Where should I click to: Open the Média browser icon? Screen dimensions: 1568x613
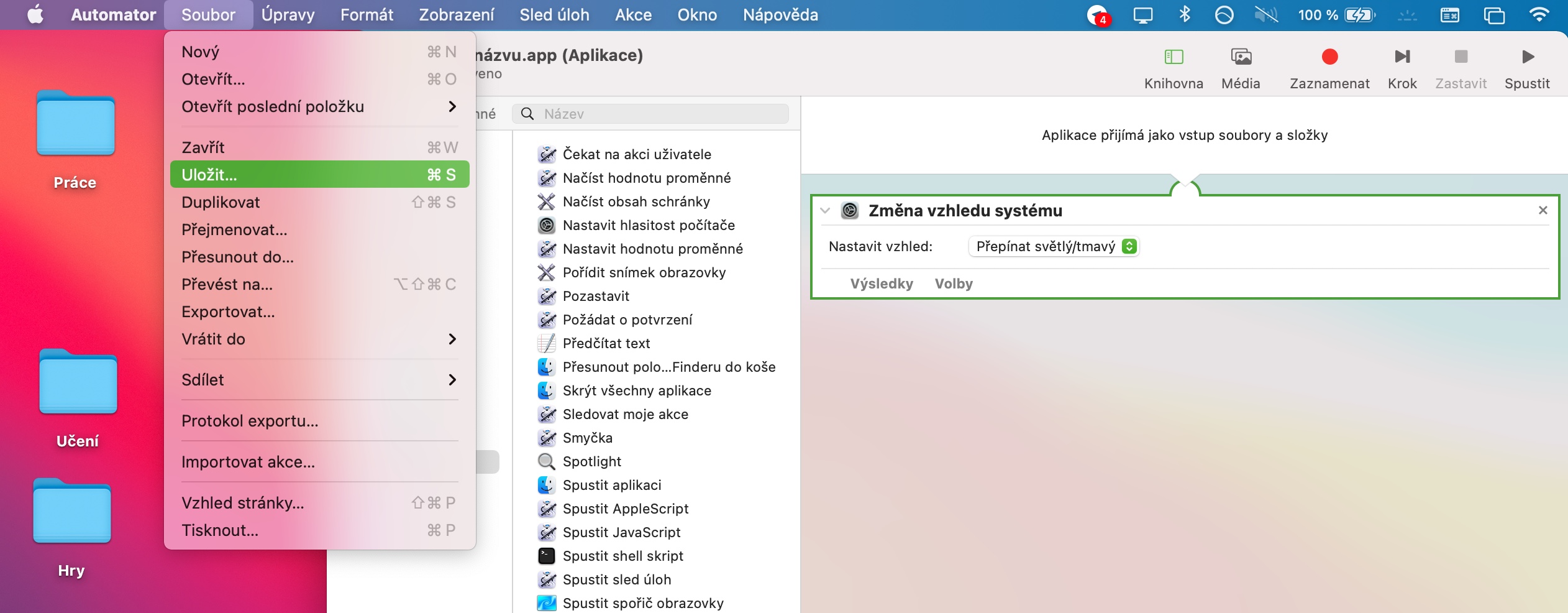coord(1241,57)
